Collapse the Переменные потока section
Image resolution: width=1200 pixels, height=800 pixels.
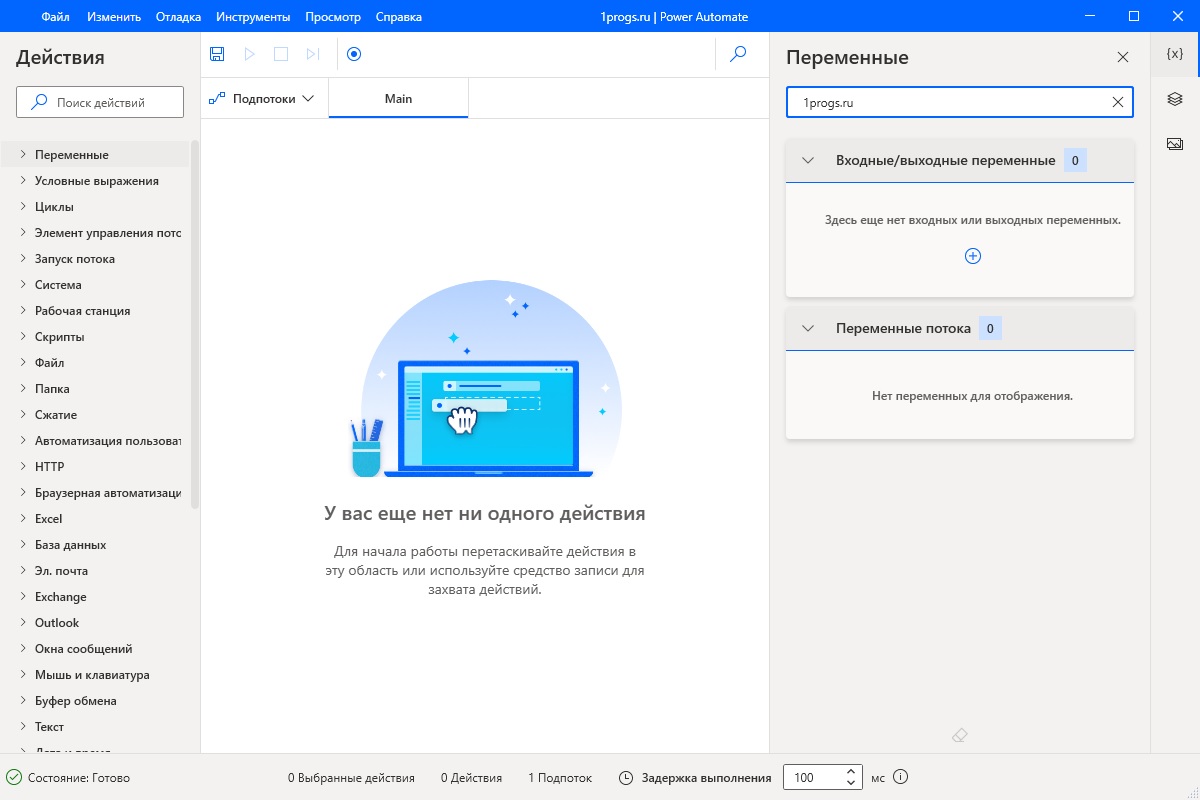[809, 328]
